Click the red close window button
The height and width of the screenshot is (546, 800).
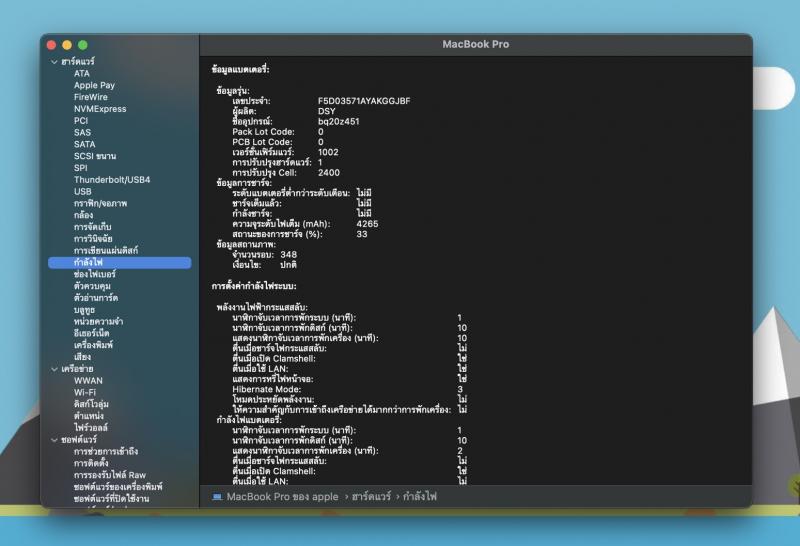[52, 45]
